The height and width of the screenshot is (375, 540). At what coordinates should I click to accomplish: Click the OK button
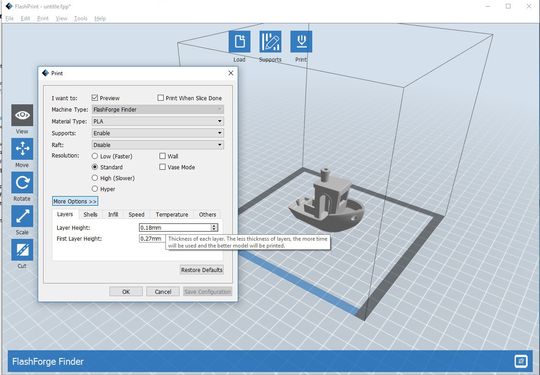(x=126, y=292)
